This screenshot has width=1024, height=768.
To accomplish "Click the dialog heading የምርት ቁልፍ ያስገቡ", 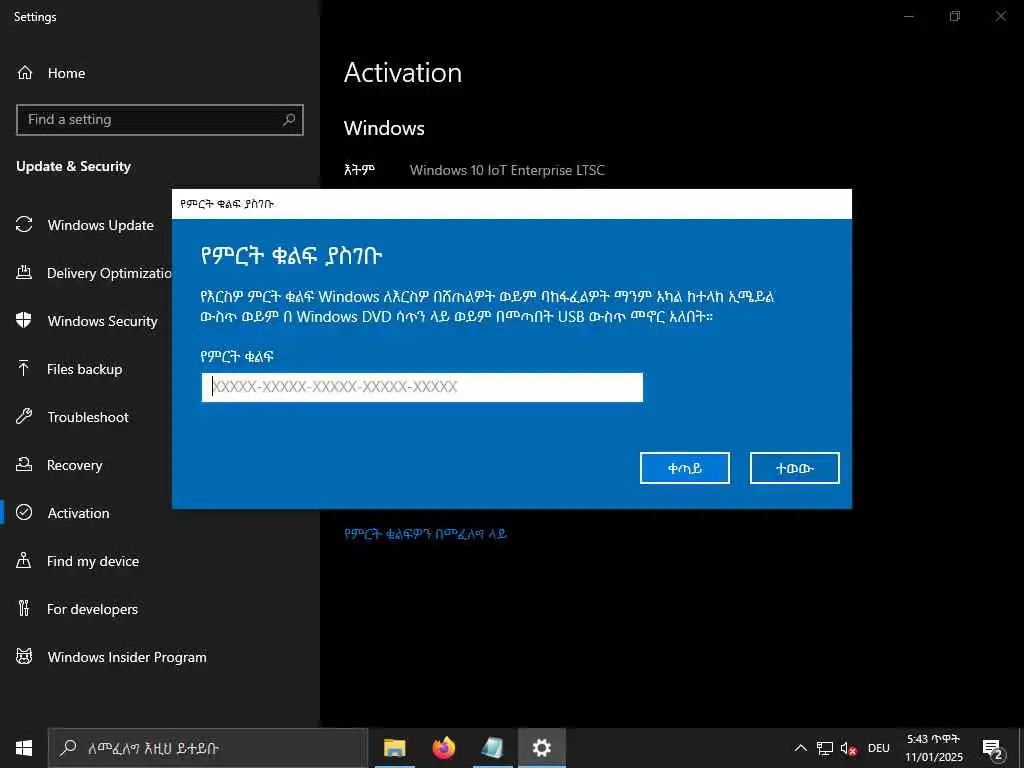I will (291, 255).
